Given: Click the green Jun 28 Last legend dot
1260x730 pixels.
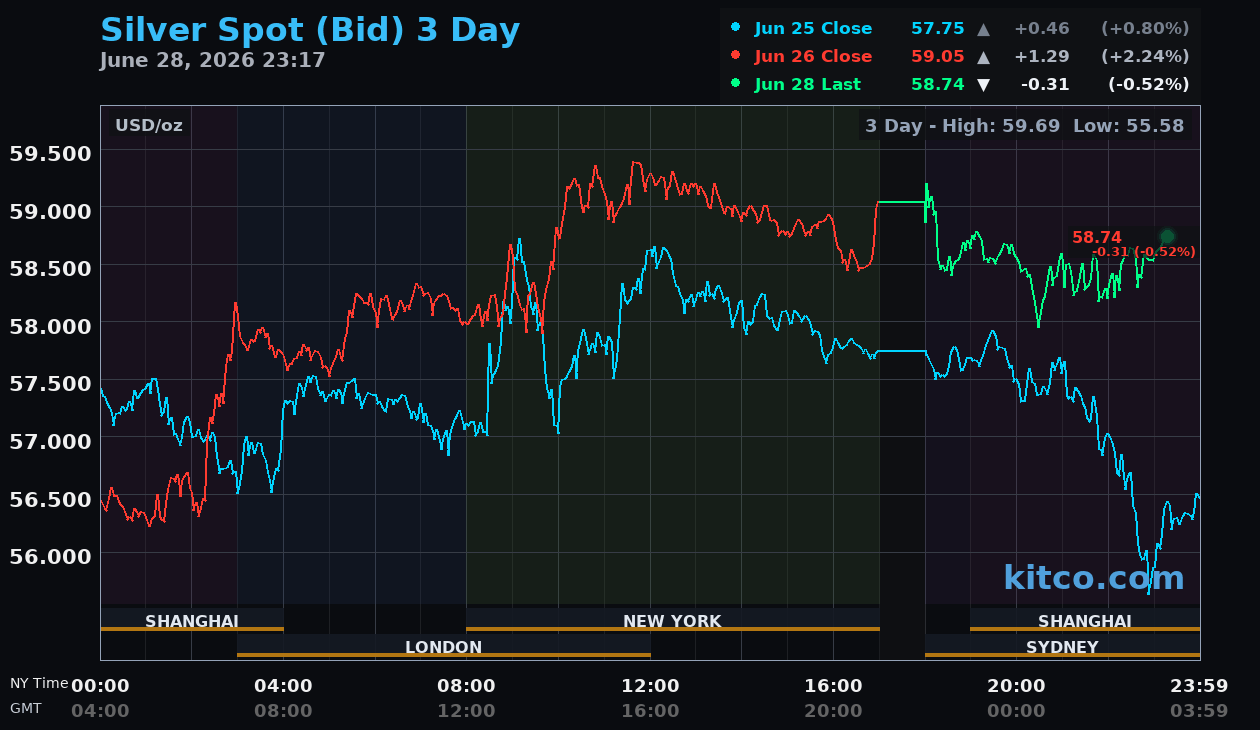Looking at the screenshot, I should [x=736, y=83].
